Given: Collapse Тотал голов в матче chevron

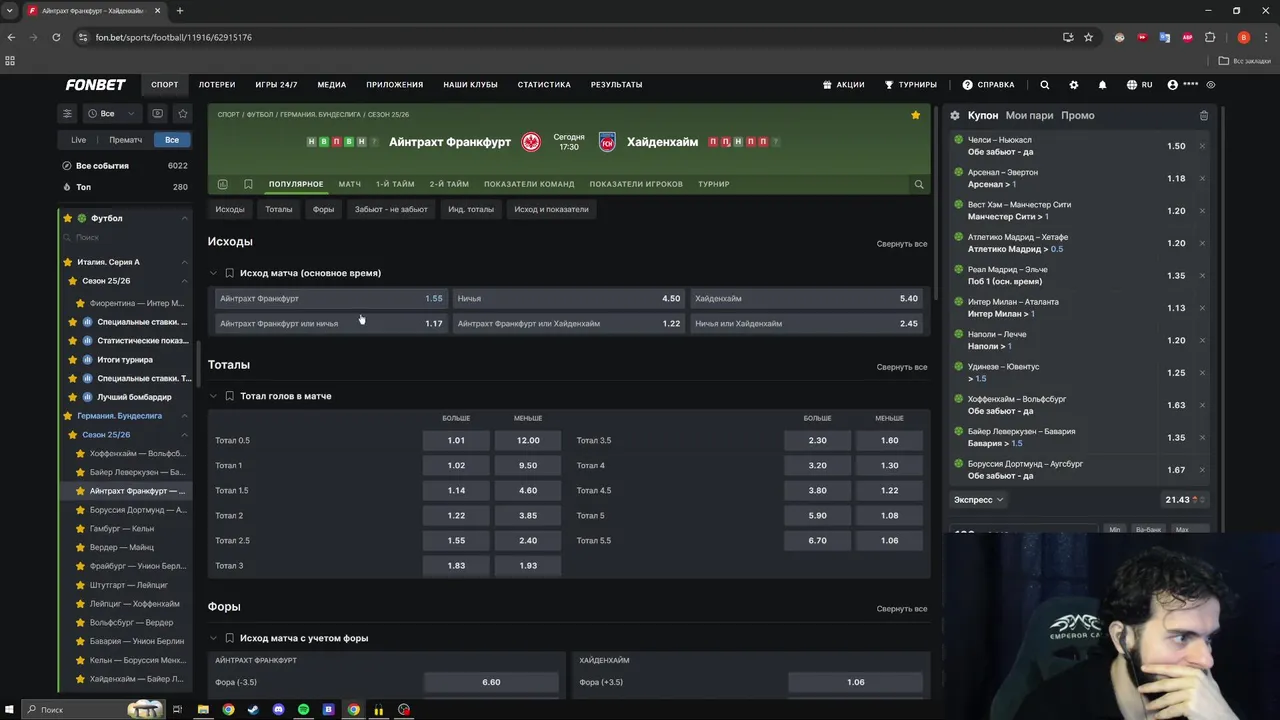Looking at the screenshot, I should click(213, 396).
